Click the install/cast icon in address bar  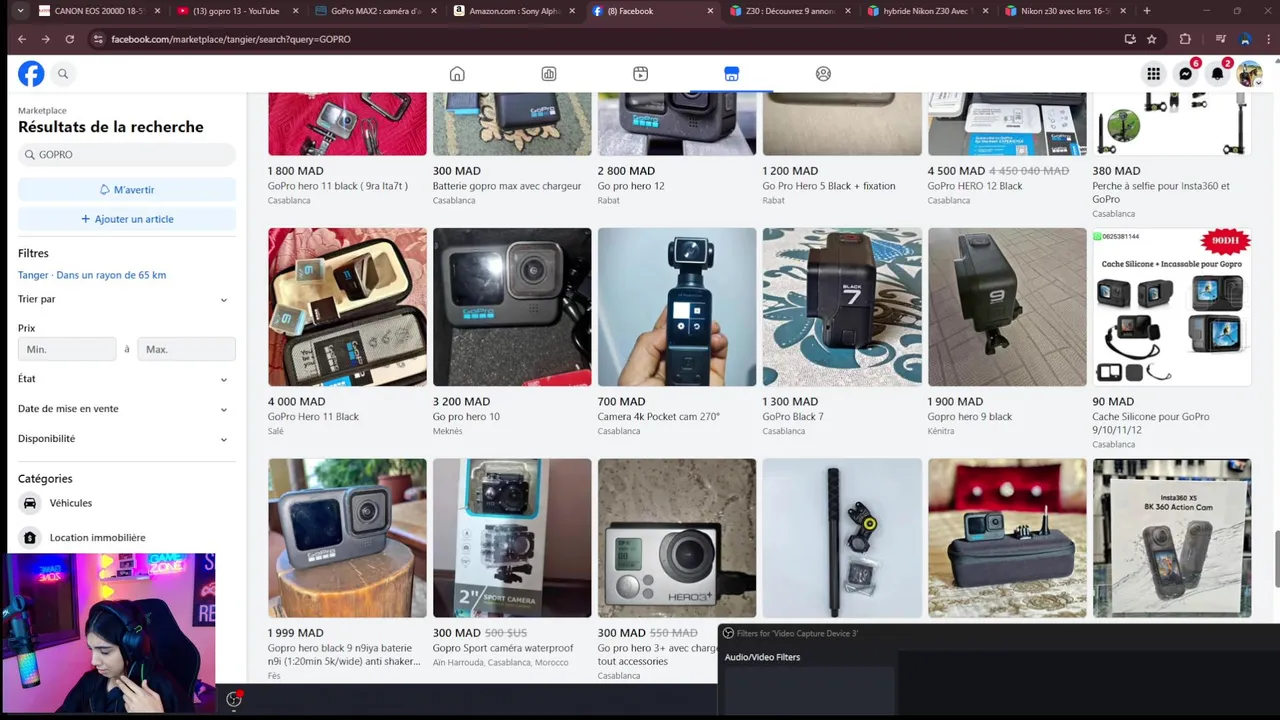1130,39
